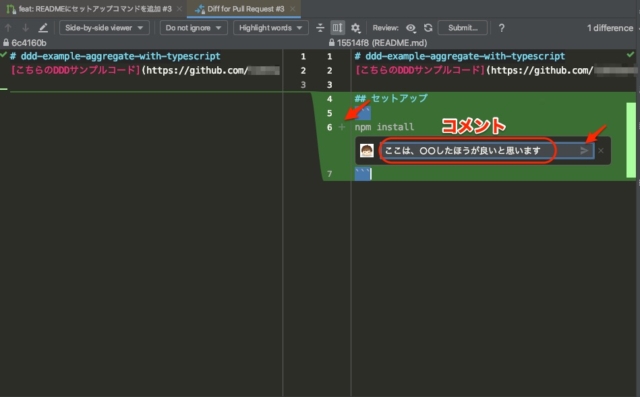Click the npm install line in right pane
This screenshot has width=640, height=397.
point(384,127)
